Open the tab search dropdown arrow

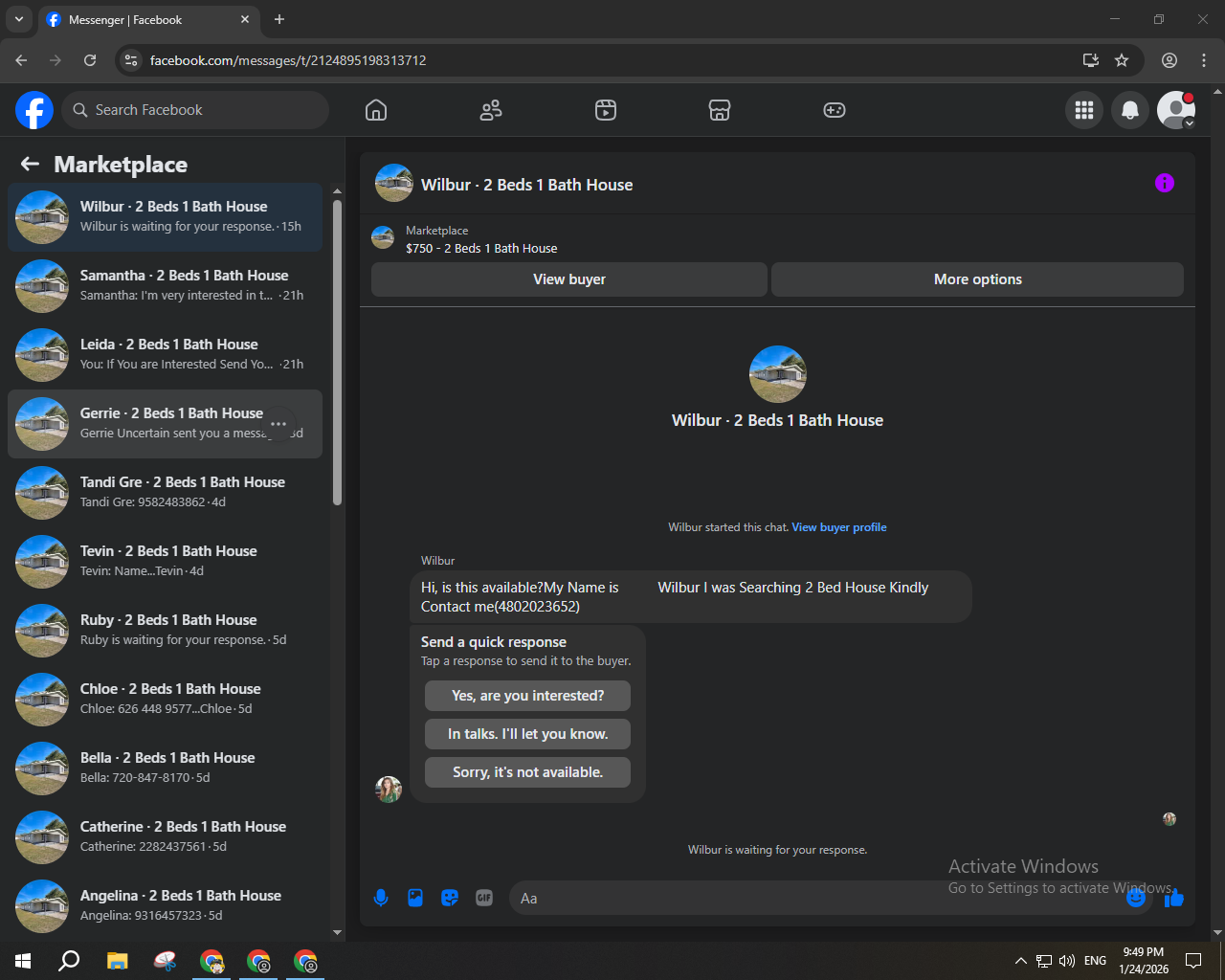[18, 19]
